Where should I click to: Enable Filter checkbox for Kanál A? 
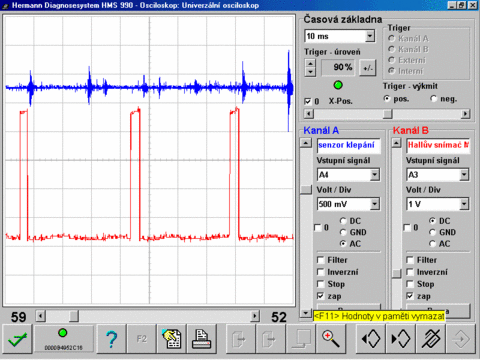coord(321,260)
